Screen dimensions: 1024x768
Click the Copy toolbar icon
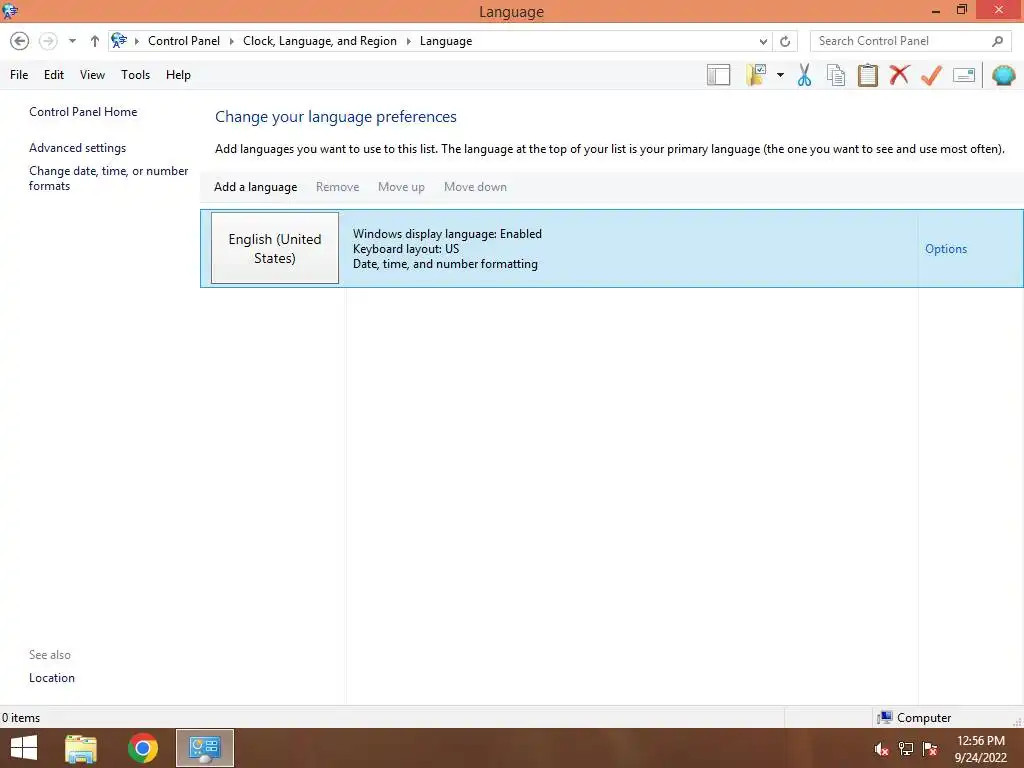coord(835,75)
